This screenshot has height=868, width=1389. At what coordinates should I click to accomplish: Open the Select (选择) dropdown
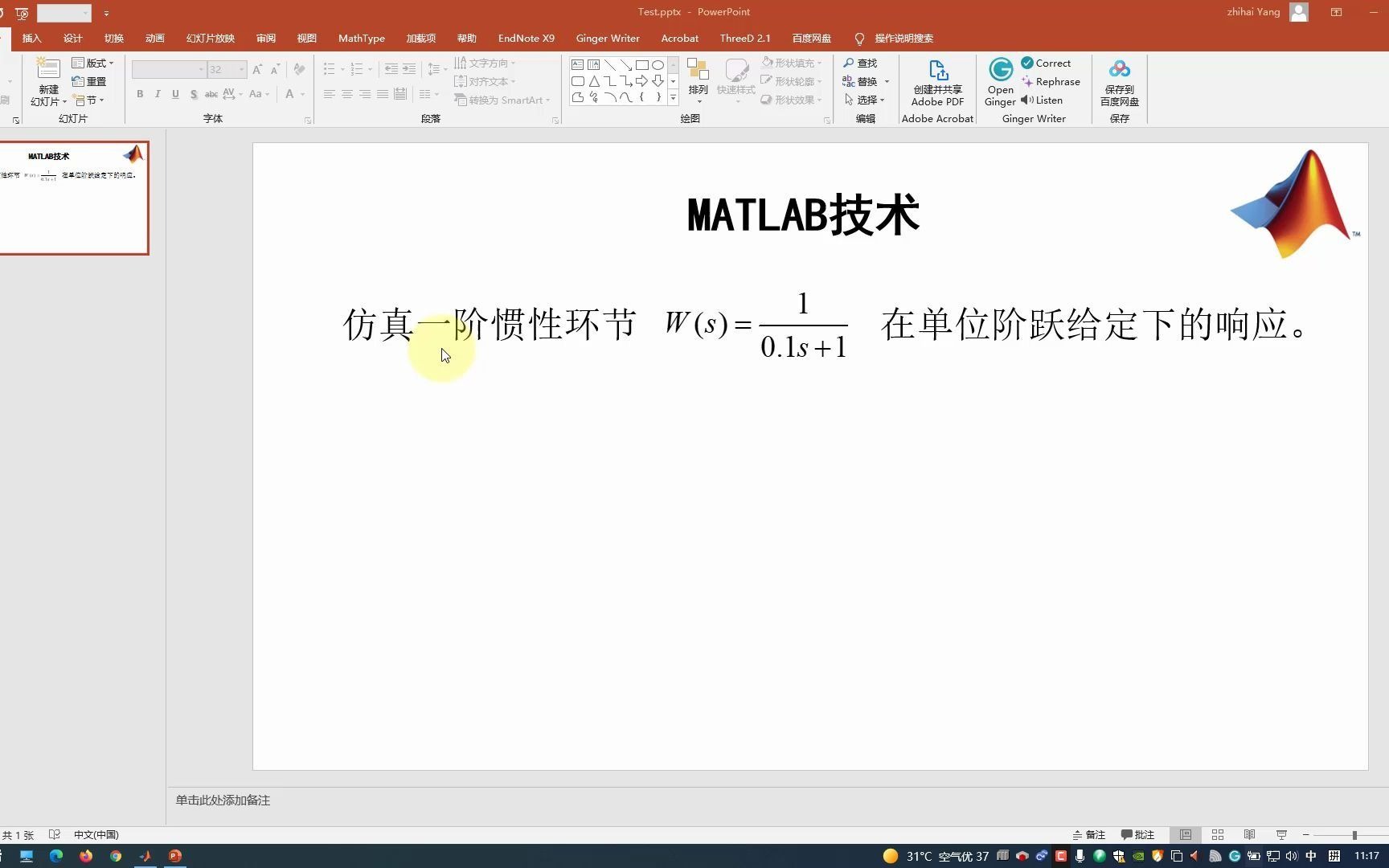click(x=864, y=100)
